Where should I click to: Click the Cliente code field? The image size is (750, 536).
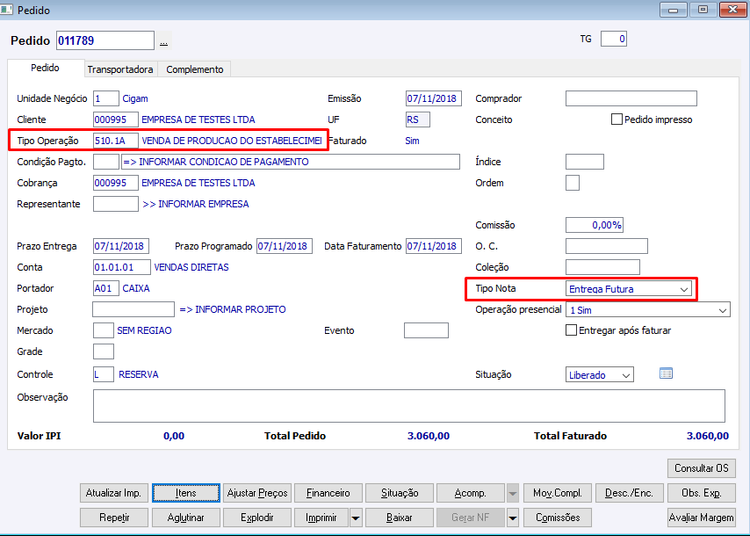116,120
